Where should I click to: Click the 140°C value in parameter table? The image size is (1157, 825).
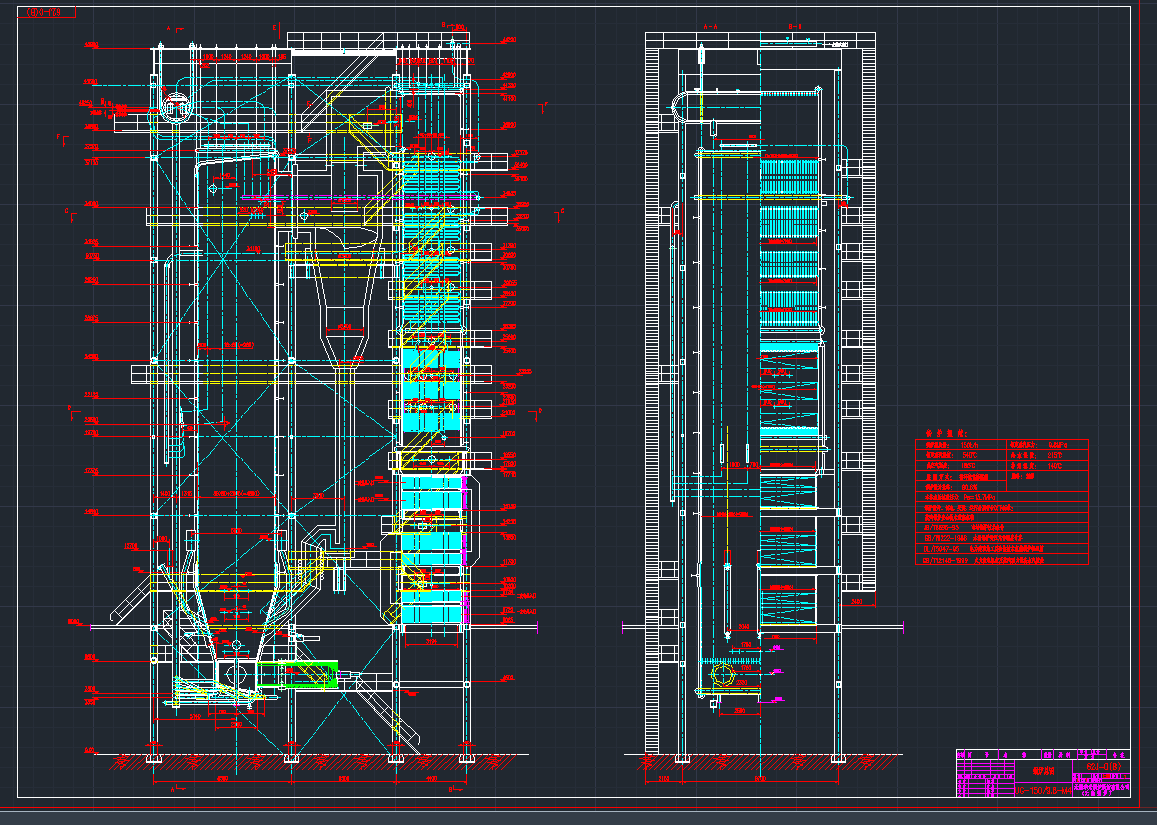[1053, 467]
